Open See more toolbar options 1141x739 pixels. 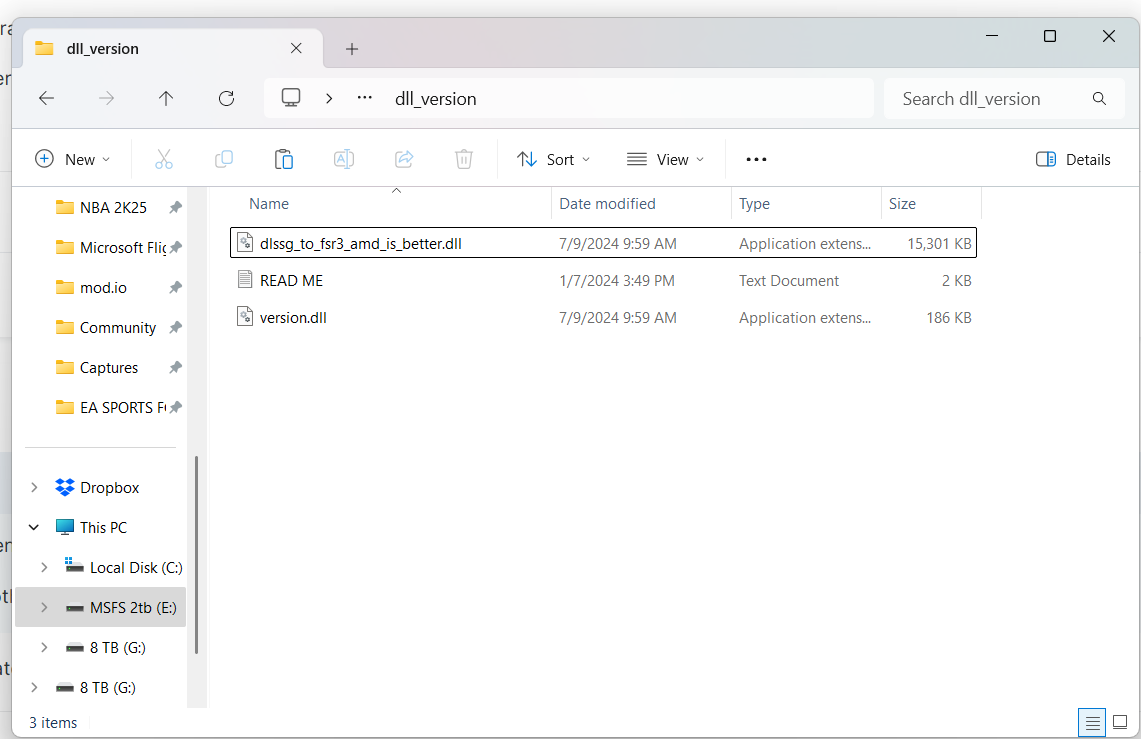click(x=756, y=159)
